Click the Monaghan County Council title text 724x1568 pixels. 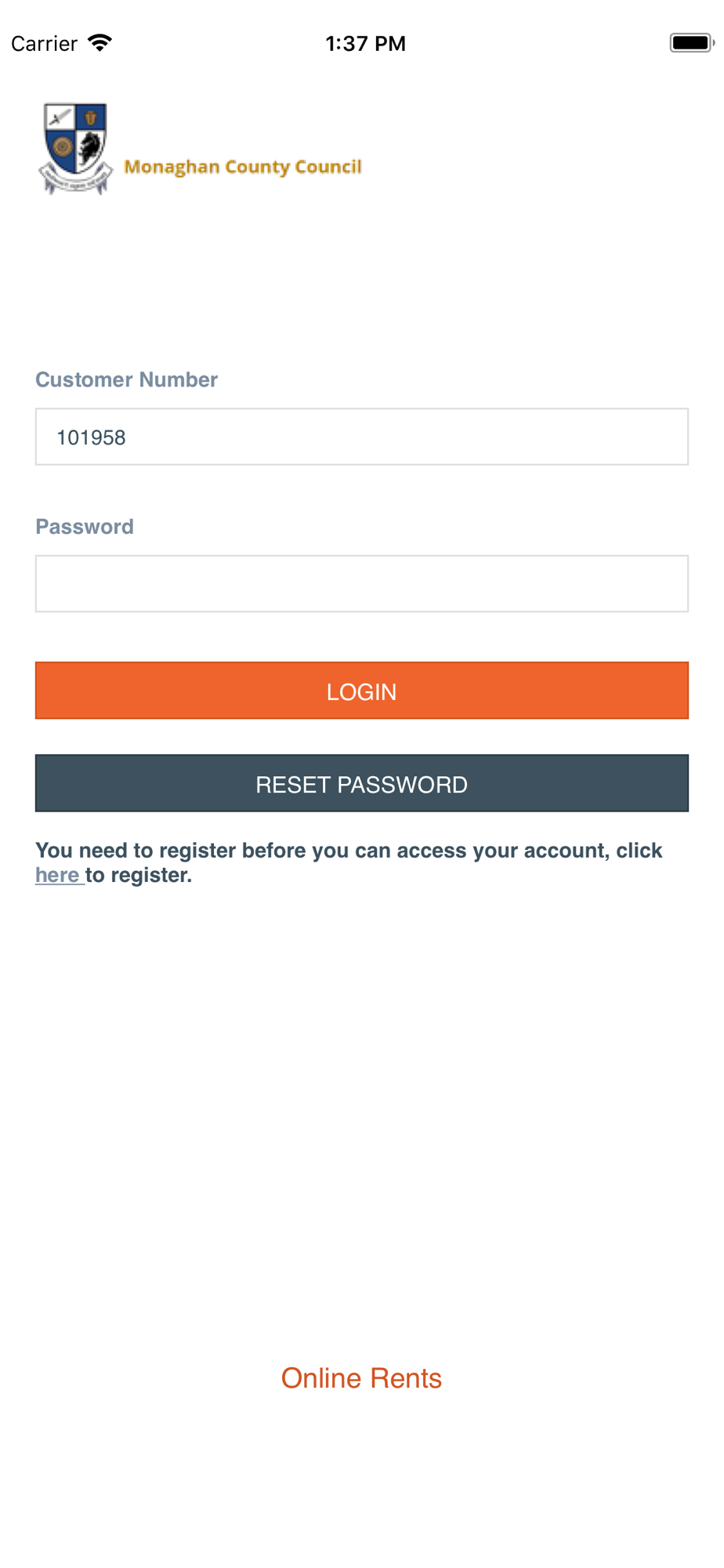243,167
